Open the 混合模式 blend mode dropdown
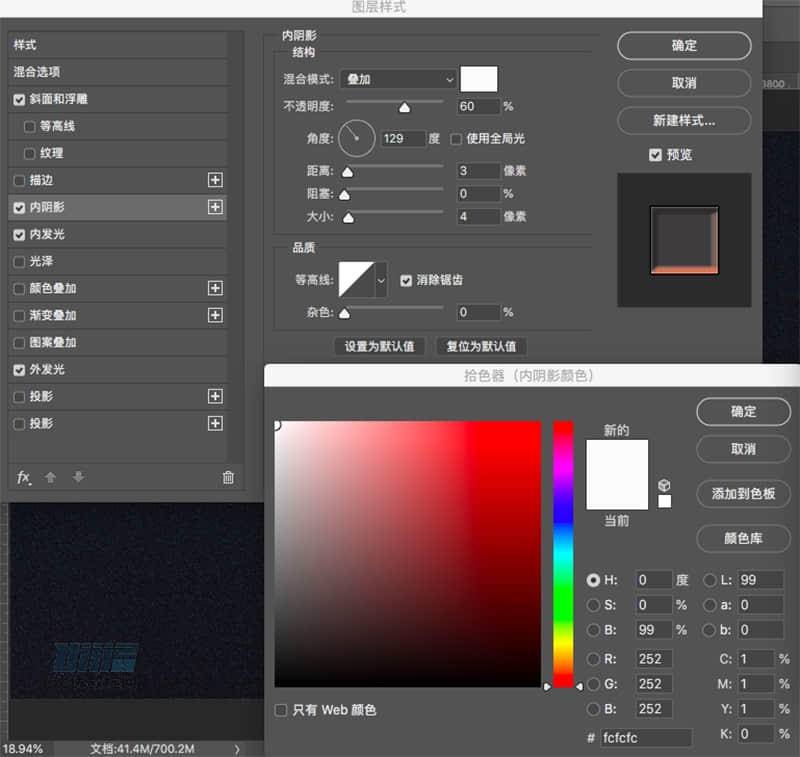The height and width of the screenshot is (757, 800). click(x=398, y=79)
